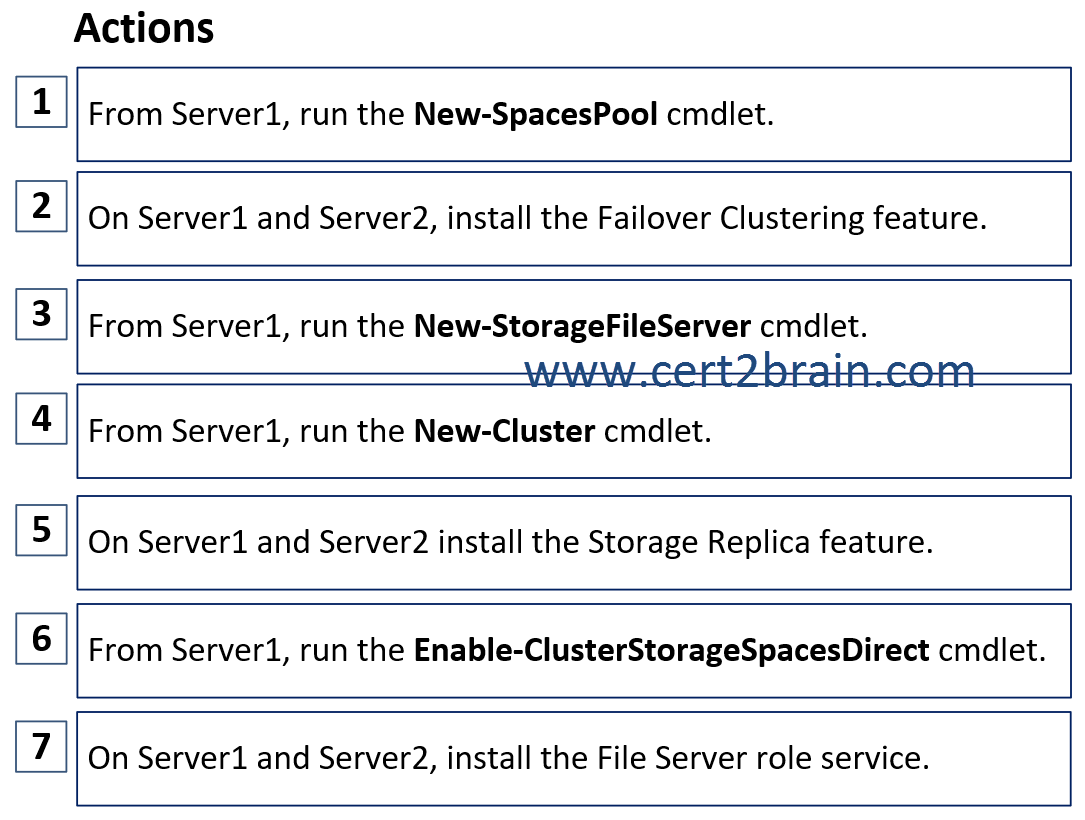
Task: Select the install File Server role action
Action: (574, 758)
